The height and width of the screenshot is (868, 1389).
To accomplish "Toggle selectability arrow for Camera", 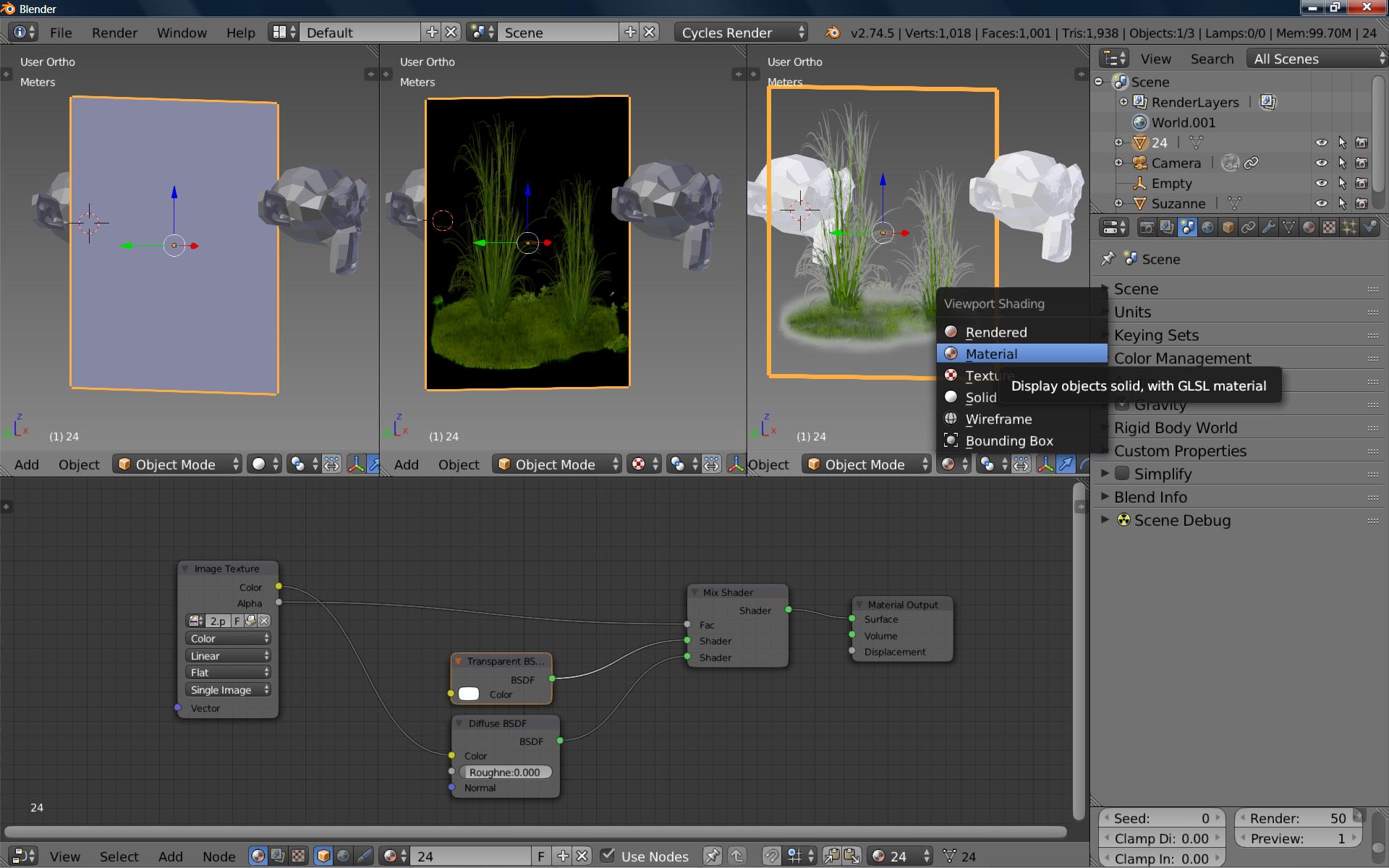I will [x=1342, y=163].
